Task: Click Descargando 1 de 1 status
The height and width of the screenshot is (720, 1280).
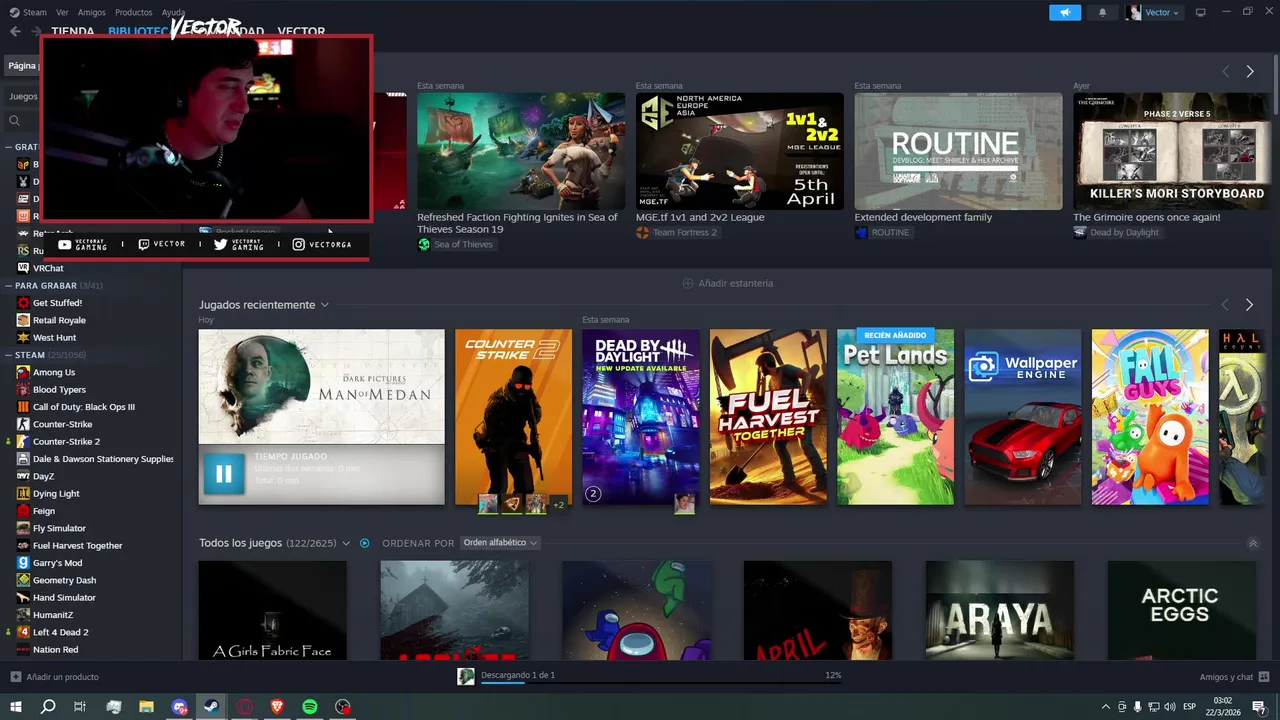Action: pos(517,675)
